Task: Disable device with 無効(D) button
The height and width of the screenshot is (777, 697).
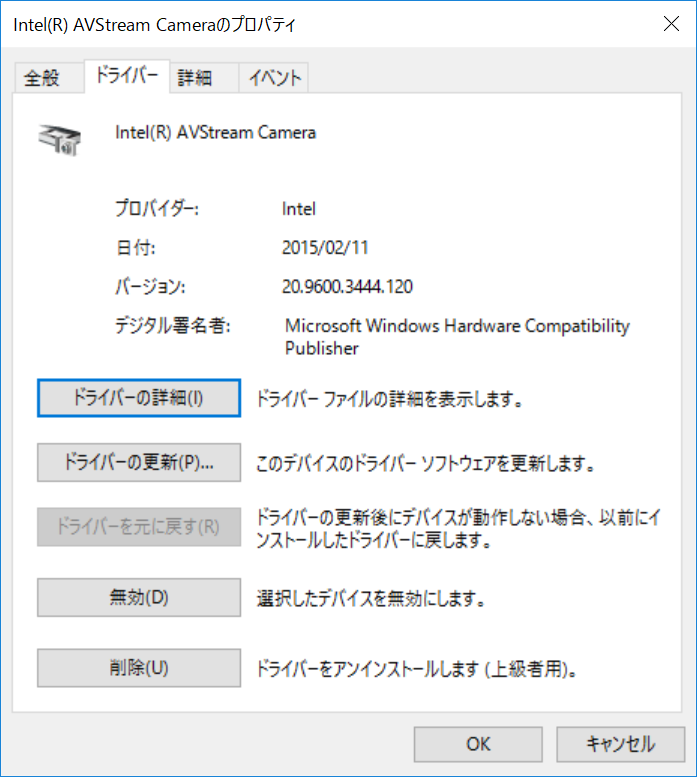Action: tap(139, 597)
